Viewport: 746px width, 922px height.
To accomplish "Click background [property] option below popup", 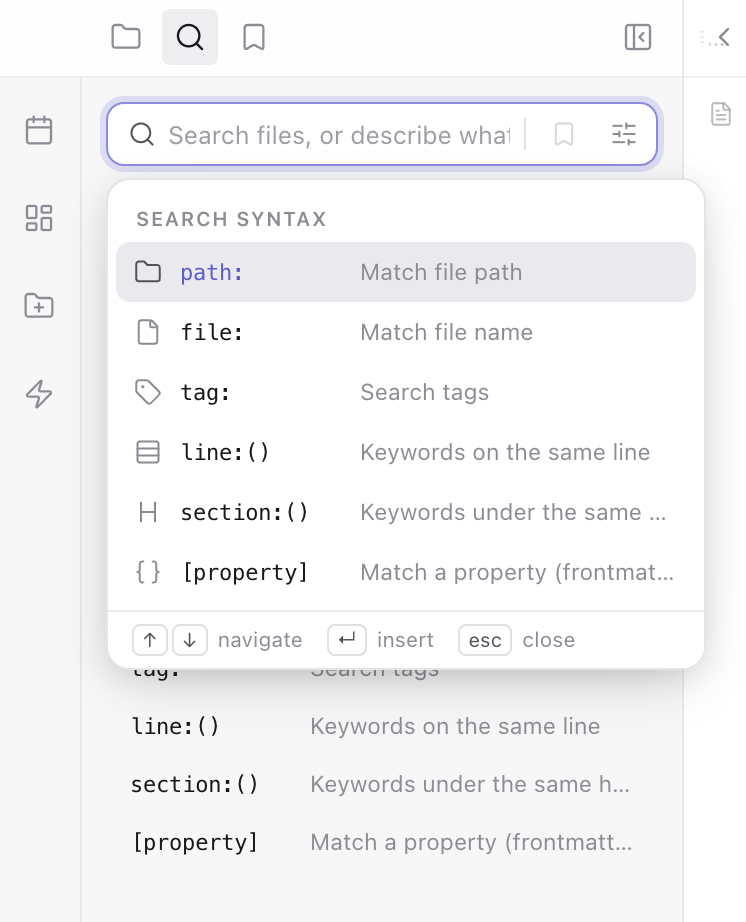I will [382, 843].
